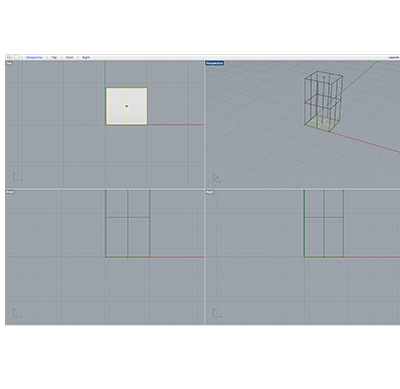This screenshot has height=389, width=400.
Task: Switch to the Top viewport tab
Action: click(54, 57)
